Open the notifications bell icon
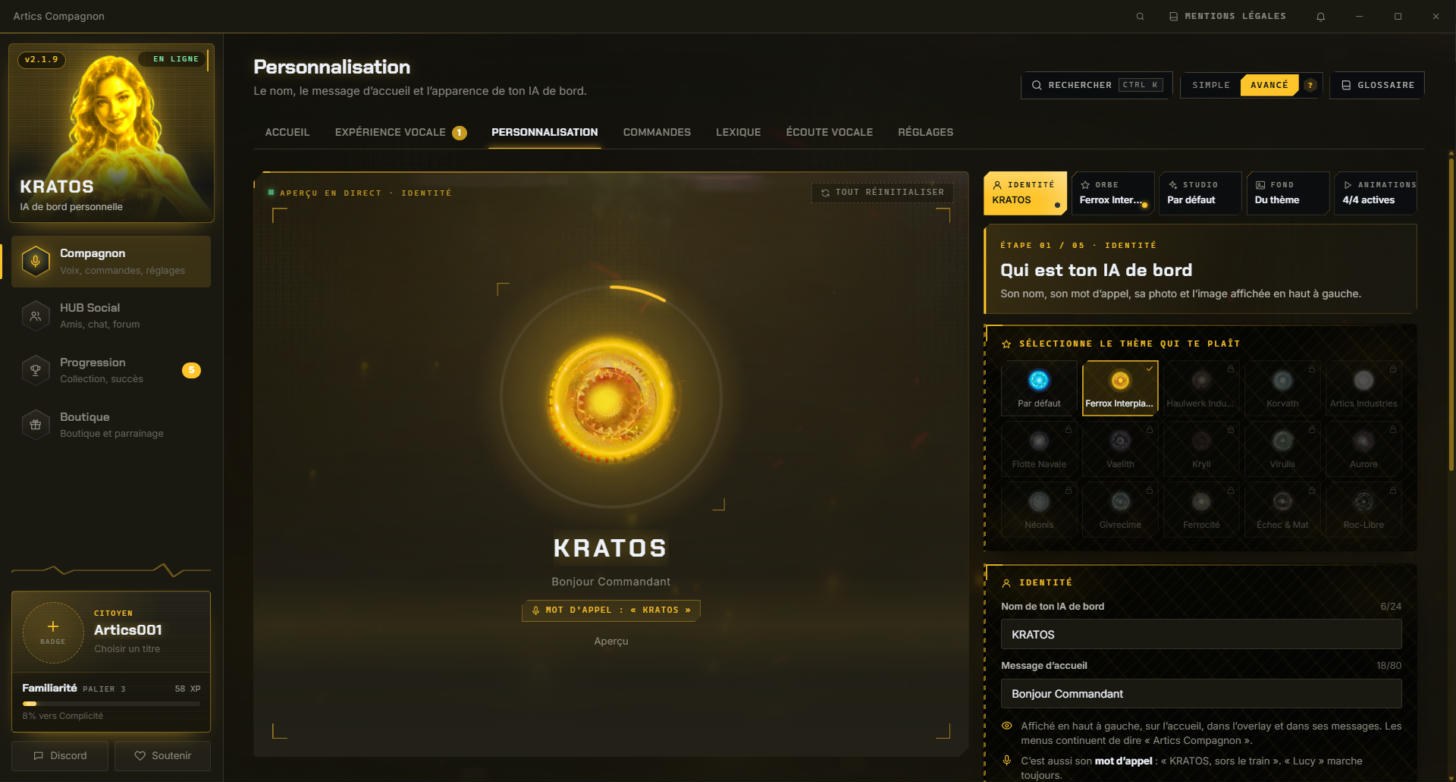The width and height of the screenshot is (1456, 782). [1321, 17]
